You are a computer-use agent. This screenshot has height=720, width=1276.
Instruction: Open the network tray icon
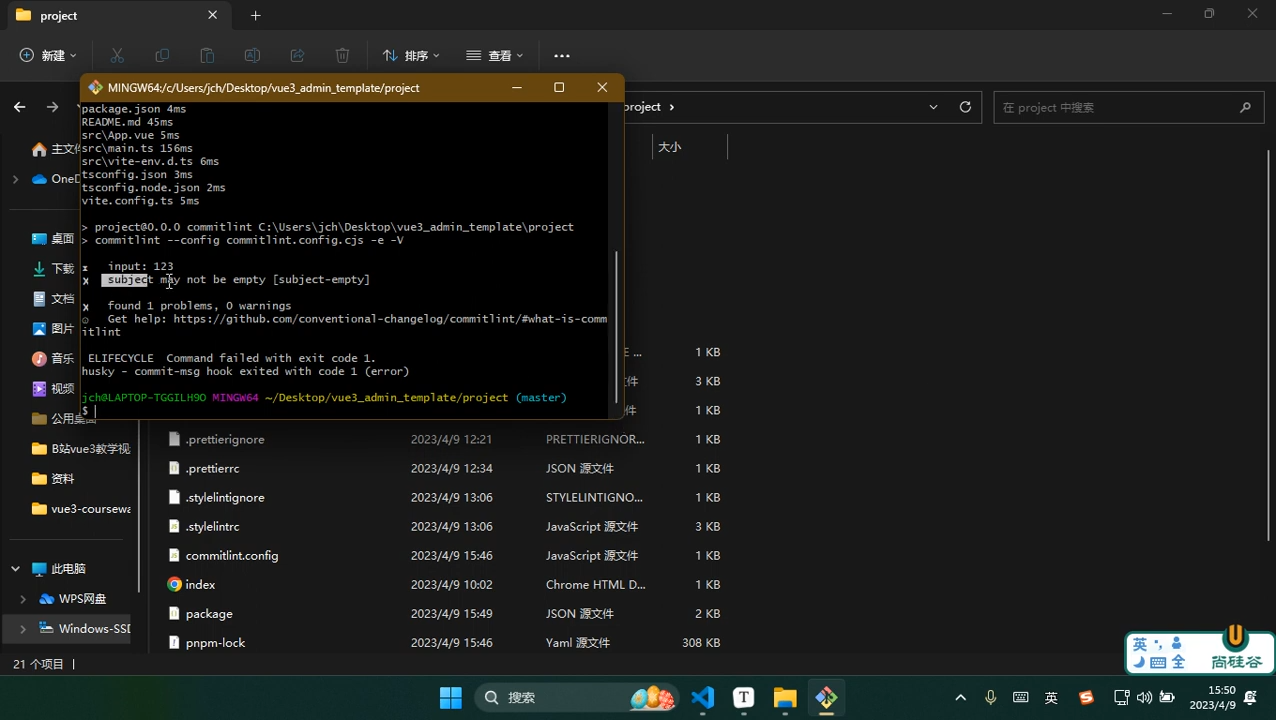(x=1122, y=697)
